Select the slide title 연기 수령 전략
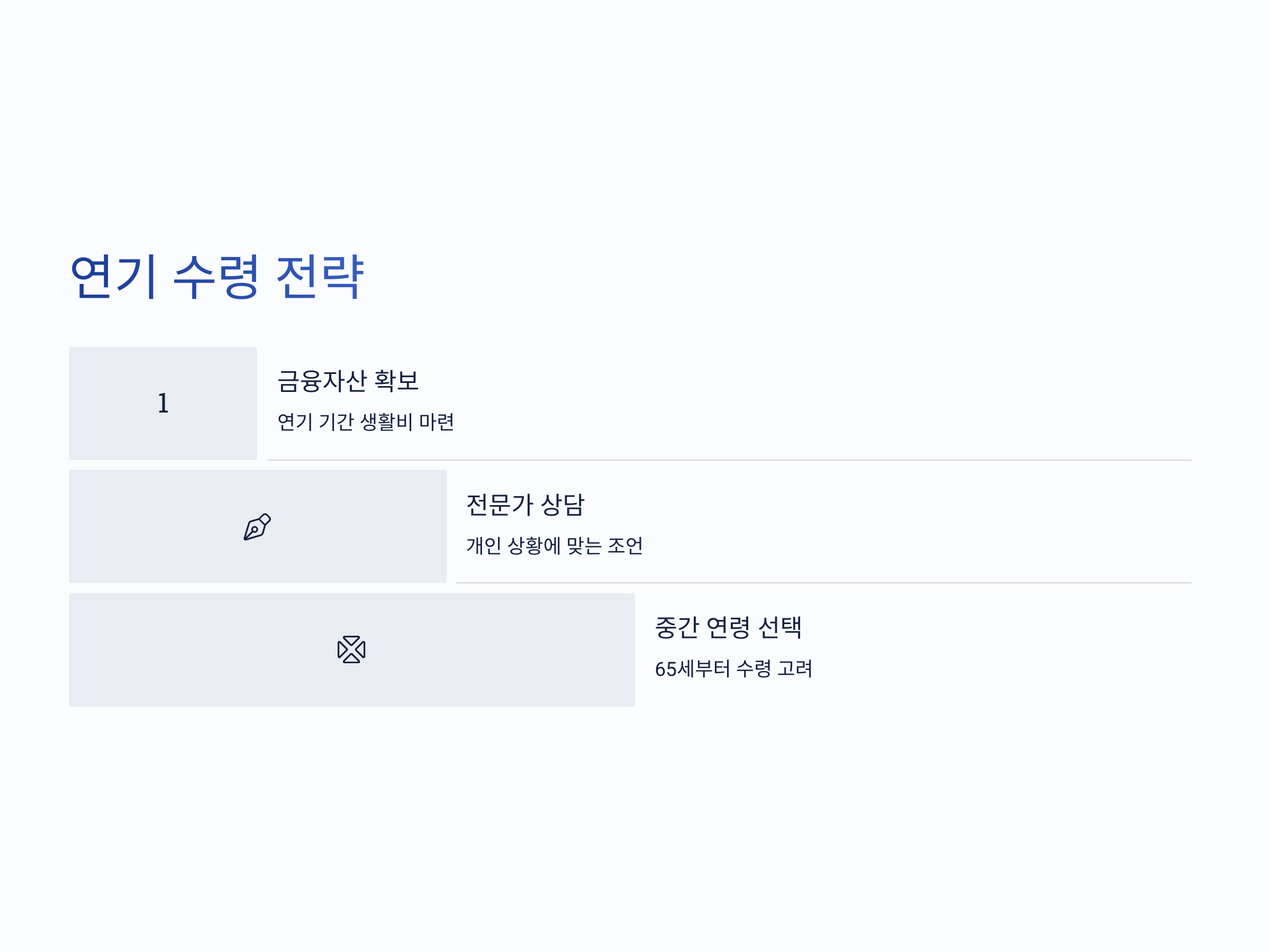This screenshot has height=952, width=1270. point(216,277)
